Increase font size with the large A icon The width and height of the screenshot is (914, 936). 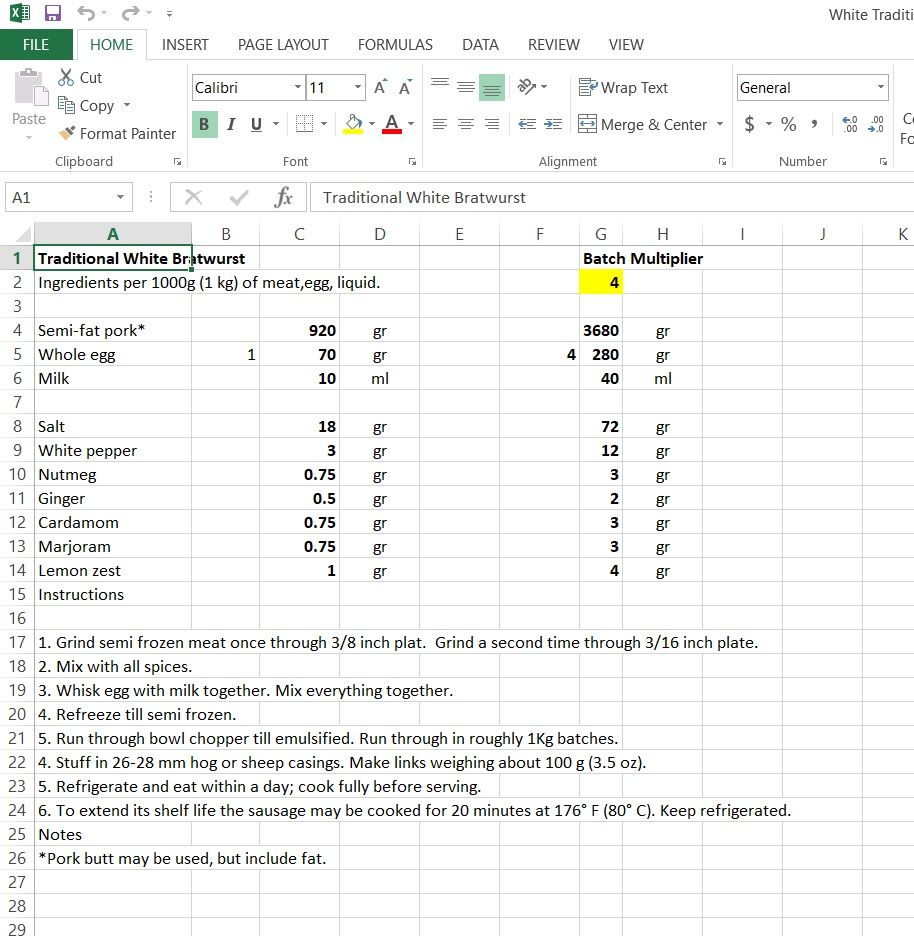pos(380,87)
